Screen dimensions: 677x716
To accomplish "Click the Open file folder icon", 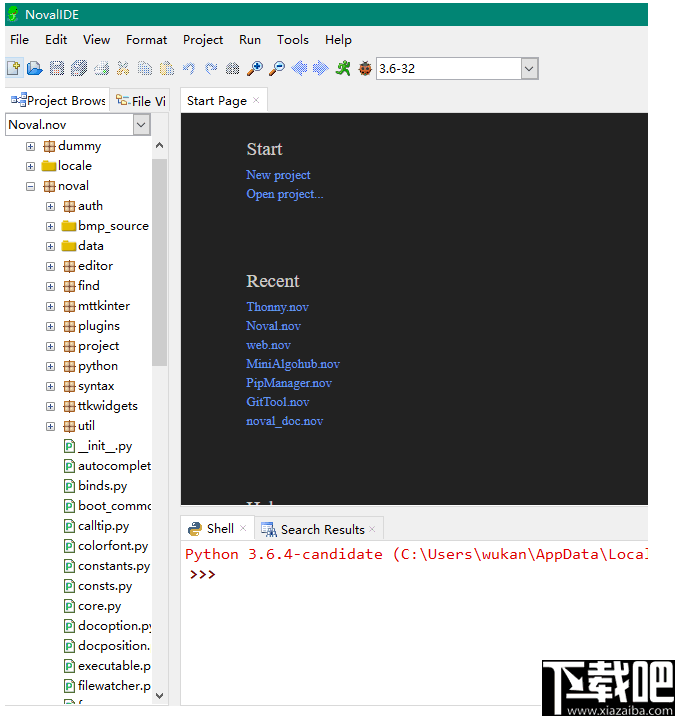I will coord(35,68).
